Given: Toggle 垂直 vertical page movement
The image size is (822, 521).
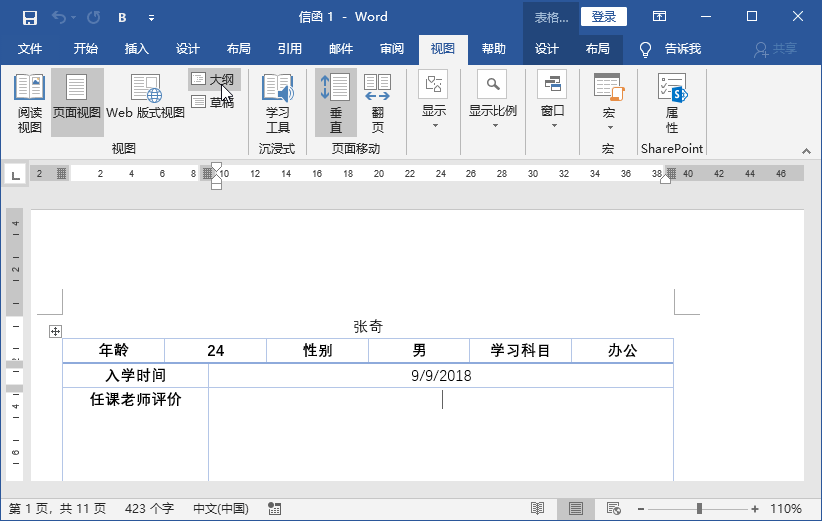Looking at the screenshot, I should tap(336, 103).
